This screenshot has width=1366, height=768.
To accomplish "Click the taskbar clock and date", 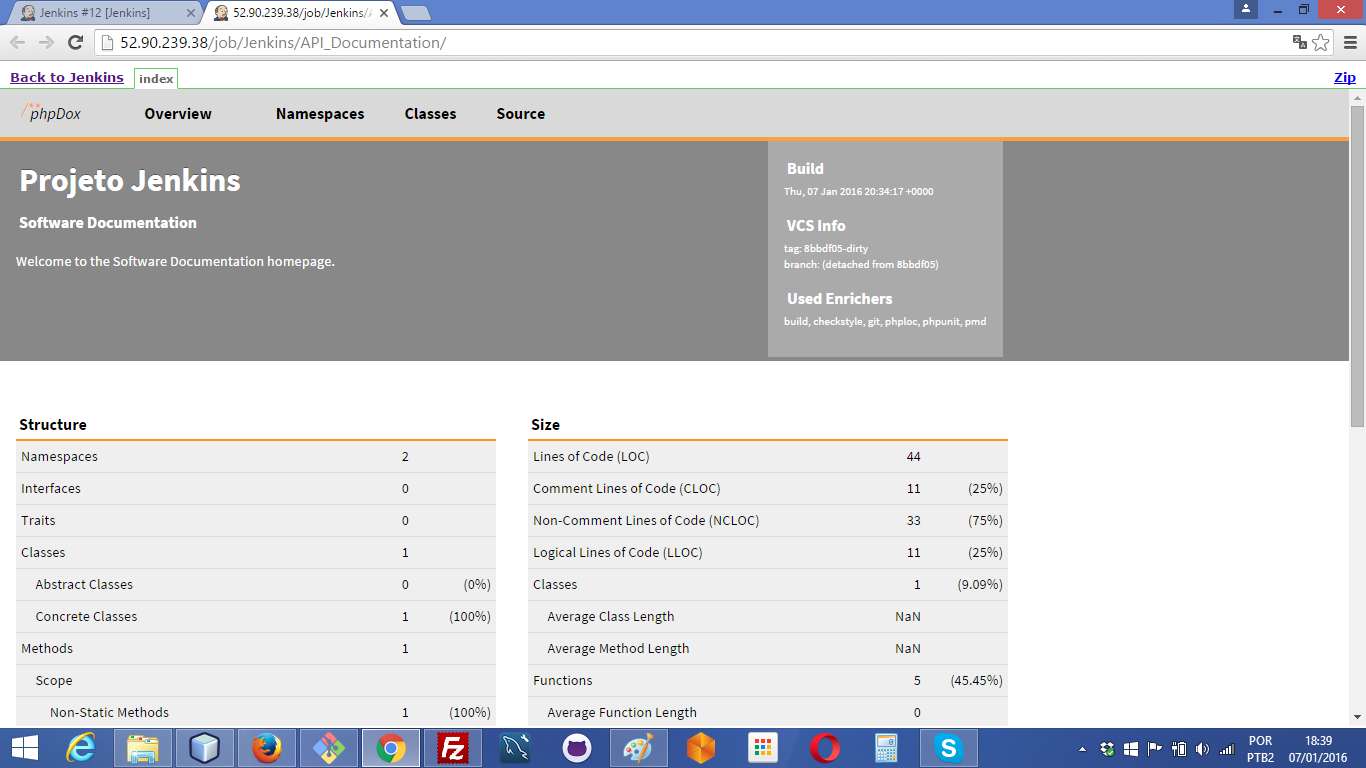I will point(1319,748).
